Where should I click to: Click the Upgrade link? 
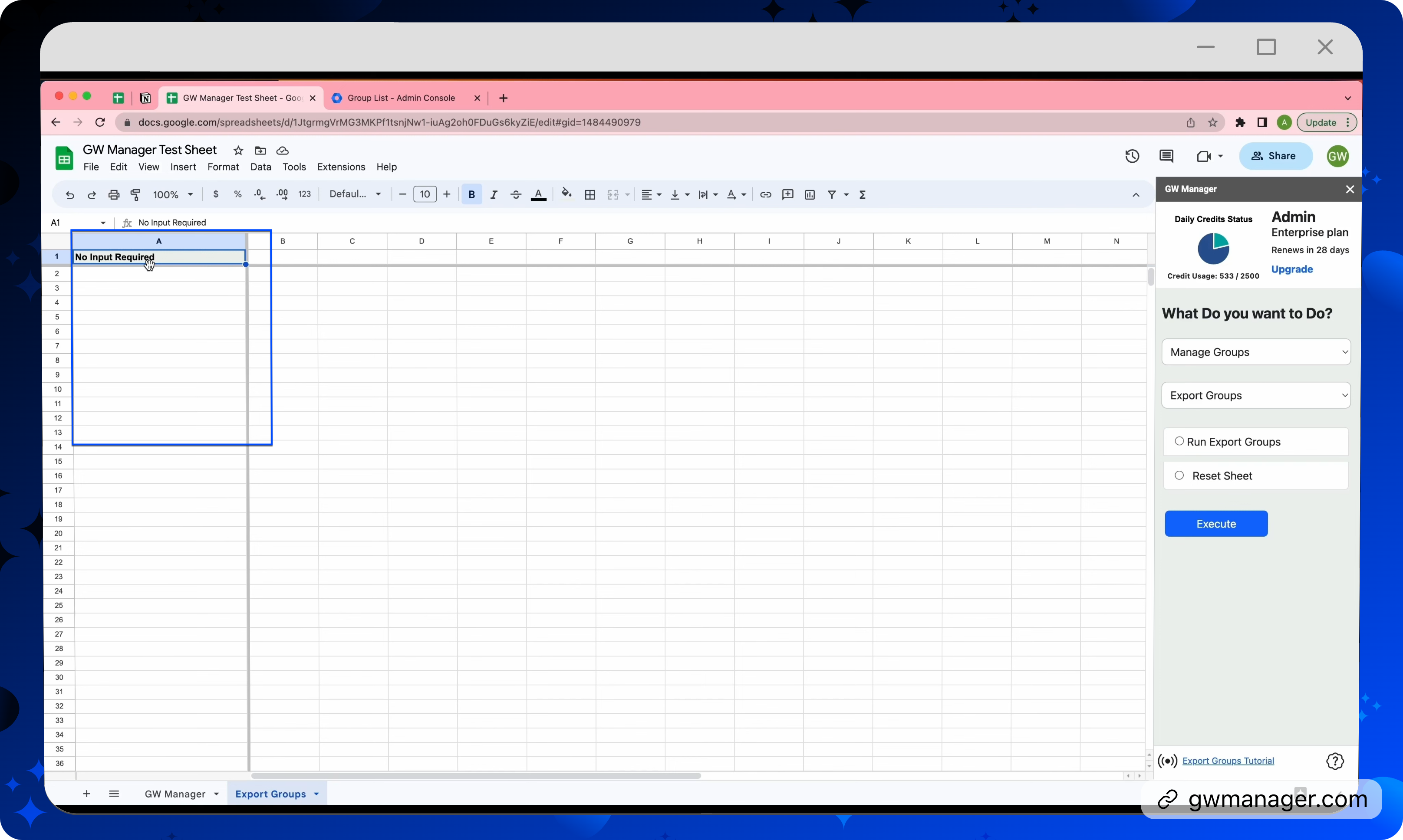coord(1291,269)
